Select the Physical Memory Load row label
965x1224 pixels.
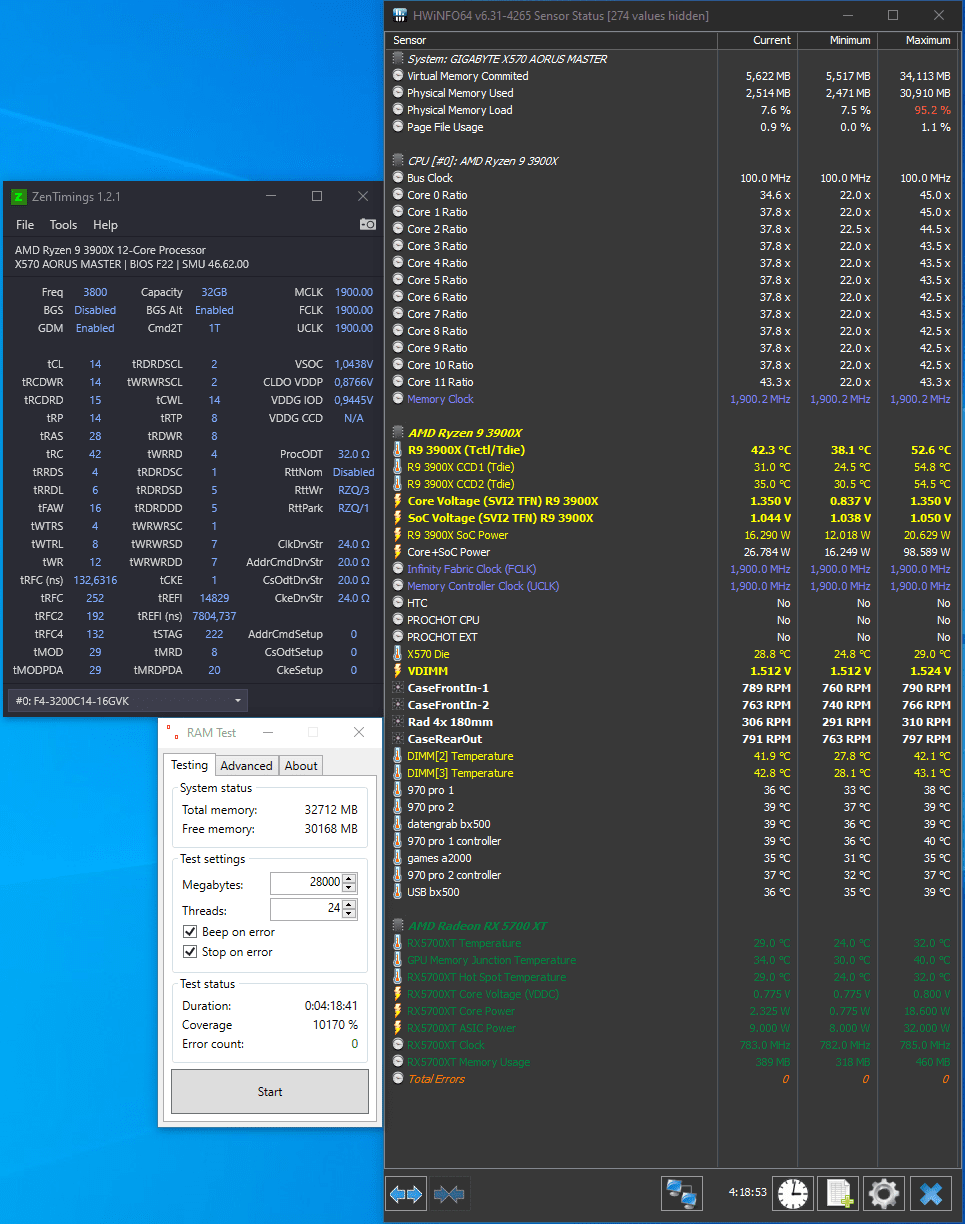[460, 110]
